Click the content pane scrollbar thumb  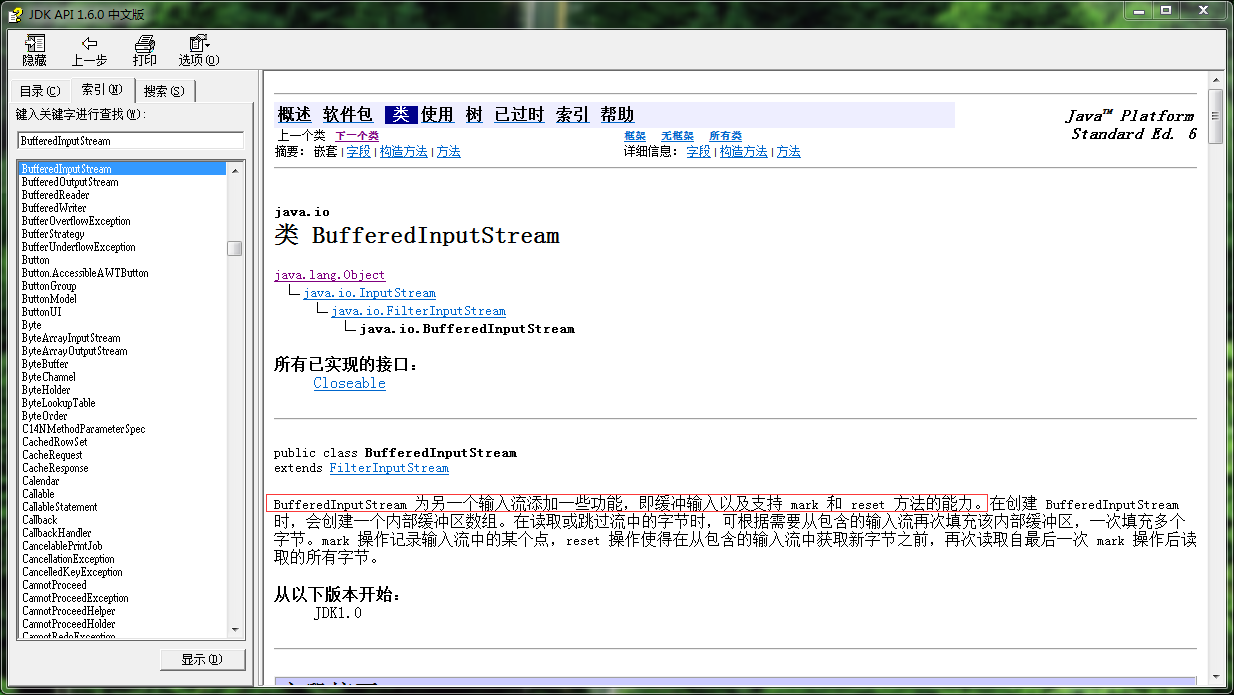(1216, 116)
